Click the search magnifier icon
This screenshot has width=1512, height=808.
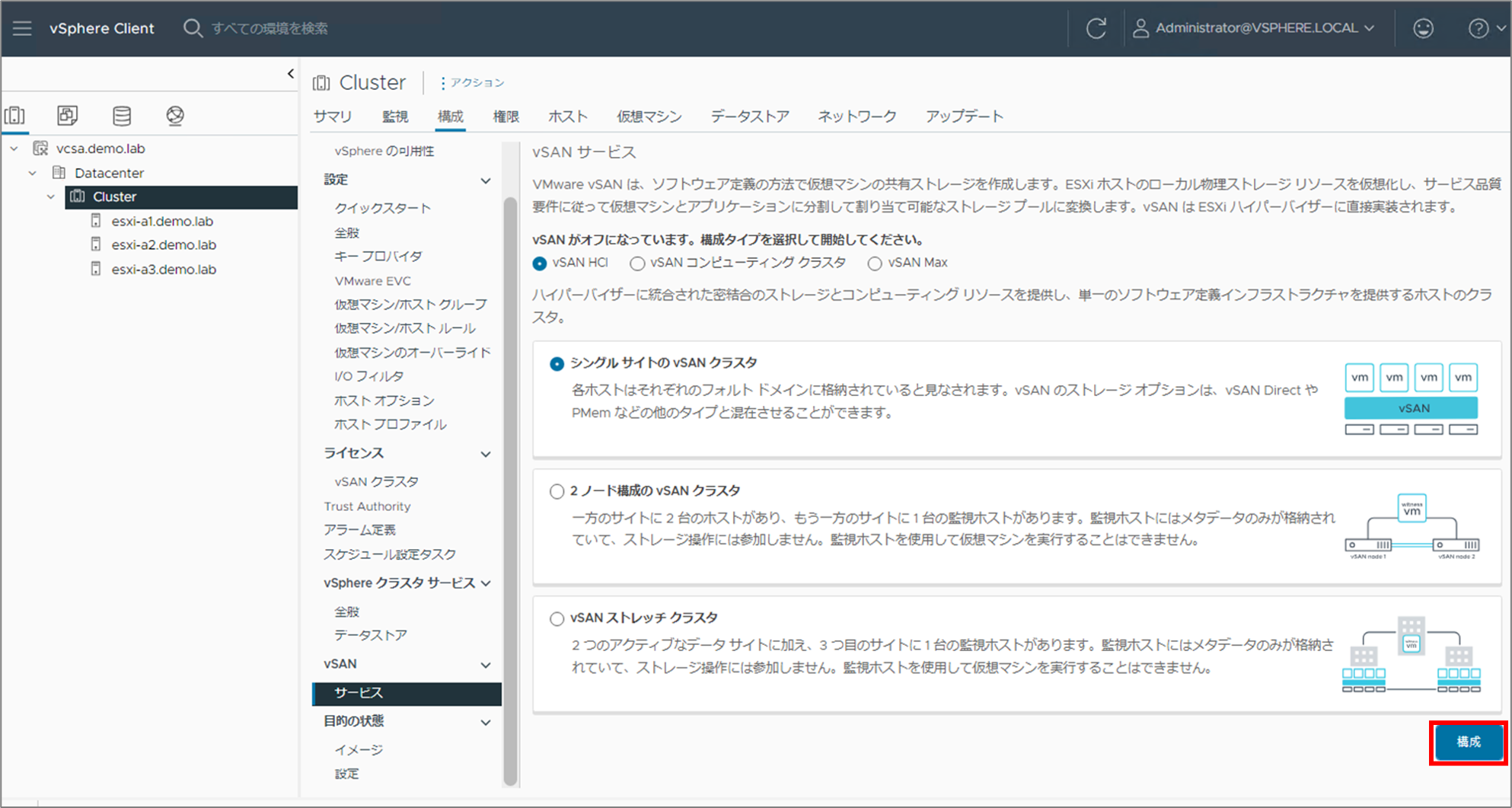tap(193, 28)
